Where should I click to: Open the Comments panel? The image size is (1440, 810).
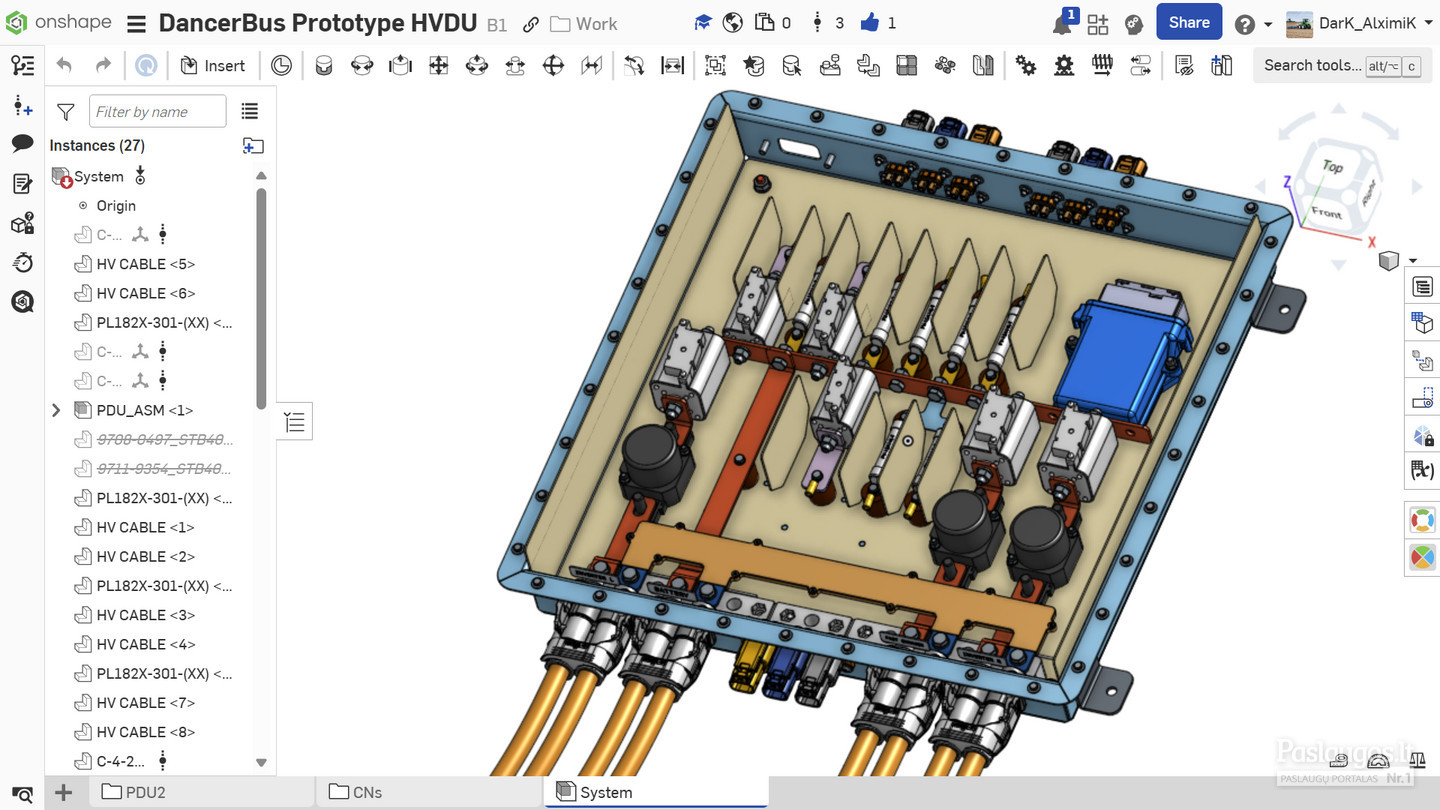click(x=22, y=144)
